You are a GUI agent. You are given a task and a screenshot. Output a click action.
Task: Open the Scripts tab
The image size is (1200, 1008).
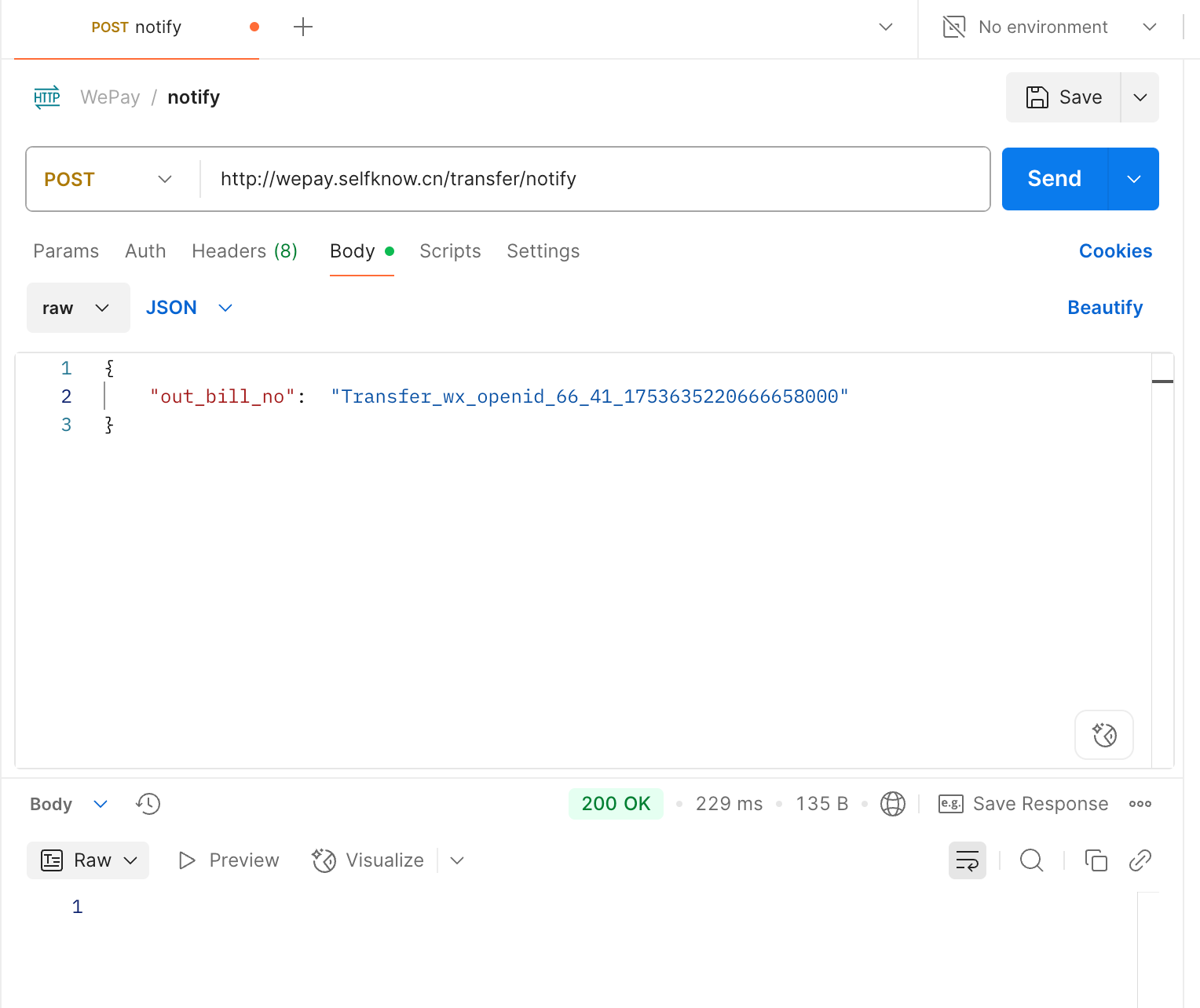450,251
